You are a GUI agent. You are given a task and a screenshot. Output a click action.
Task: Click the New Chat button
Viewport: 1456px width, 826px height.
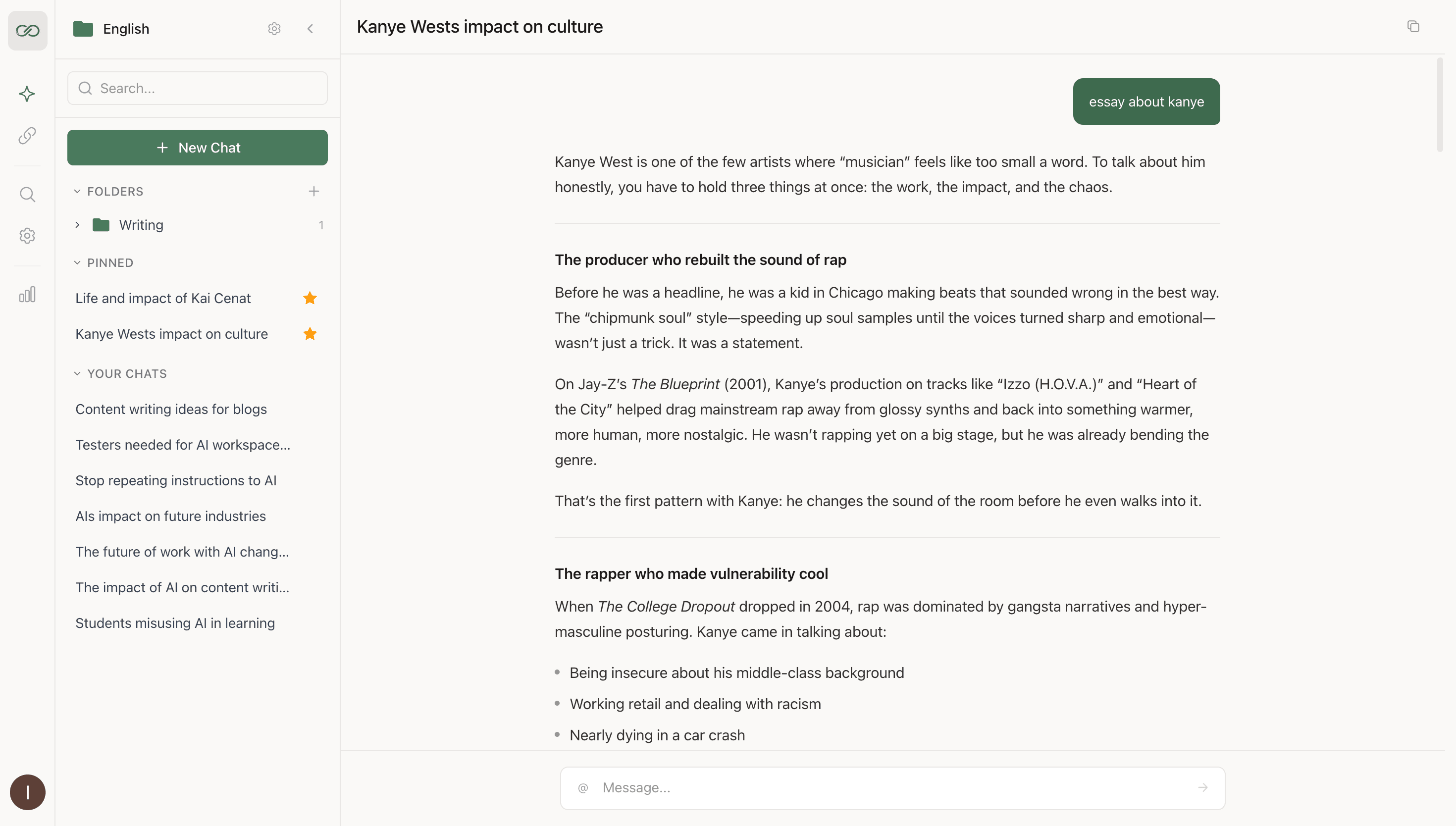[197, 148]
